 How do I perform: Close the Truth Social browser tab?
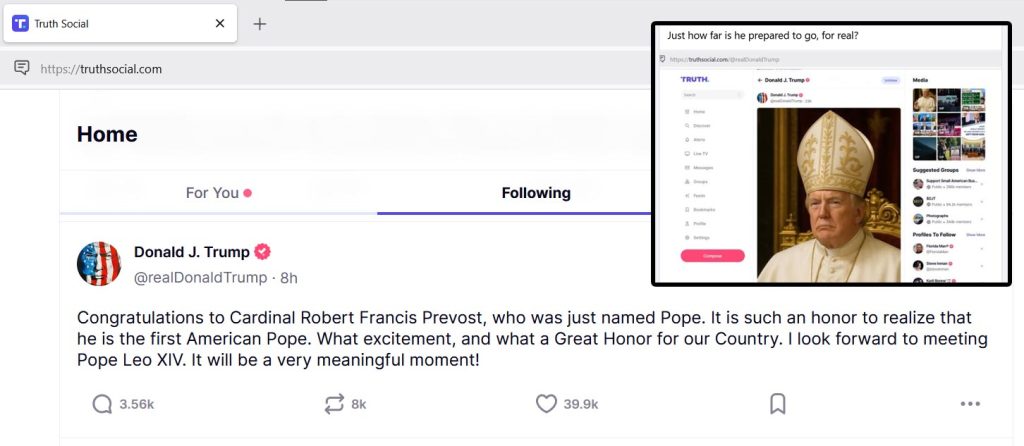coord(220,23)
